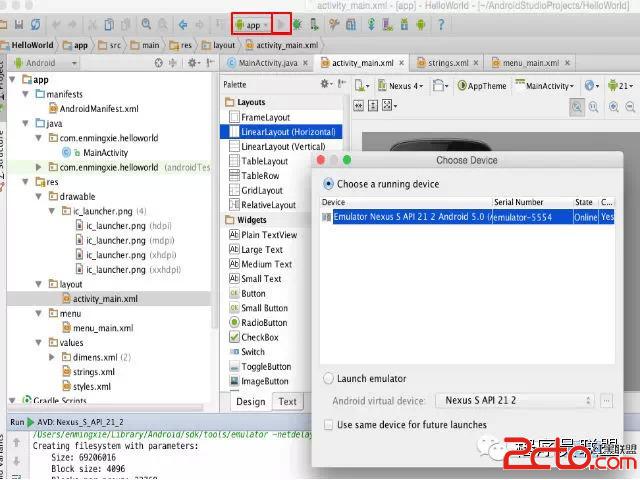Toggle width wrap content layout icon
The image size is (640, 480).
pyautogui.click(x=358, y=106)
